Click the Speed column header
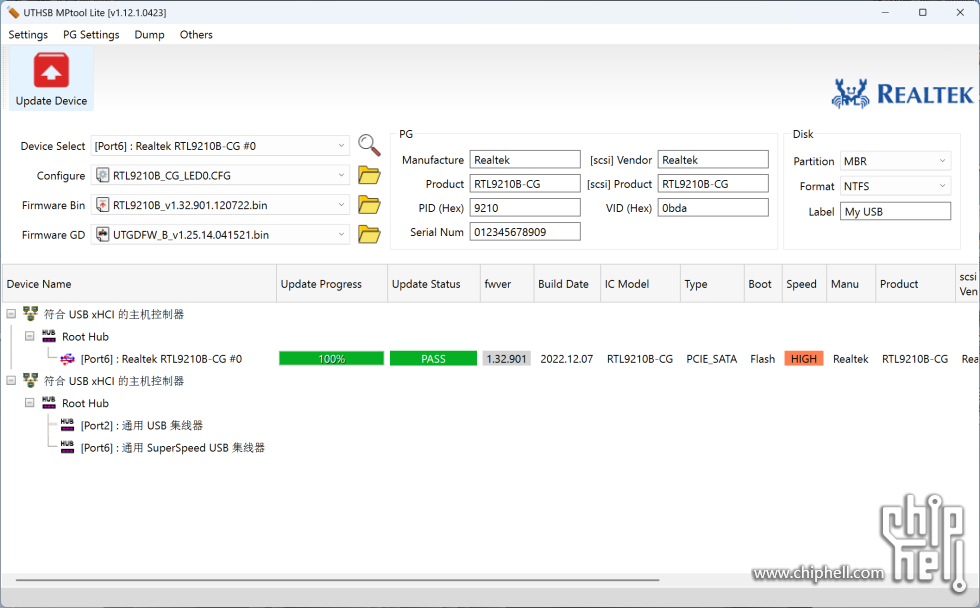Viewport: 980px width, 608px height. point(804,284)
